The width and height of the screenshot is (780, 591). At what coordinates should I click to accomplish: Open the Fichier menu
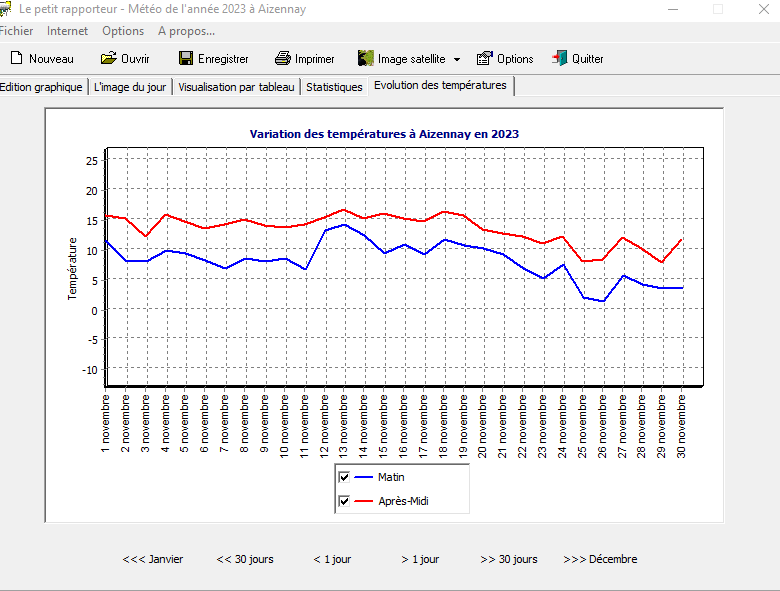pyautogui.click(x=15, y=31)
